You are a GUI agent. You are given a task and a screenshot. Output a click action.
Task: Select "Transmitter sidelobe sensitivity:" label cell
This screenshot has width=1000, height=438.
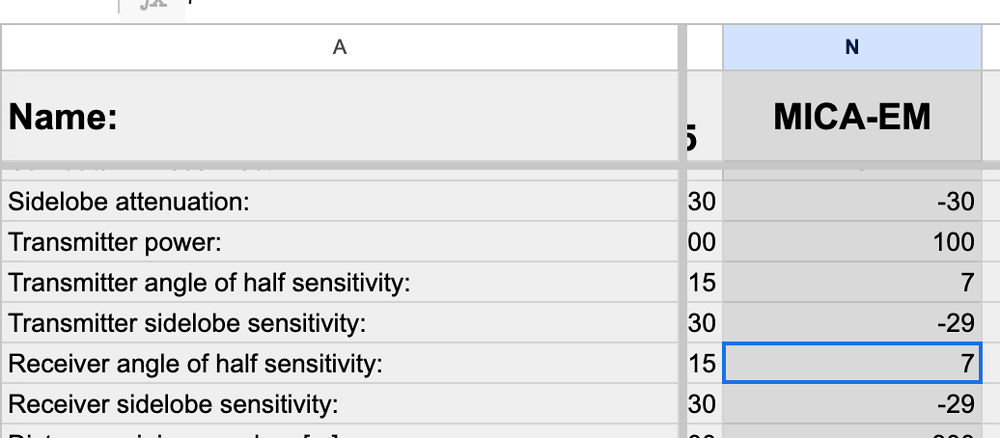339,323
